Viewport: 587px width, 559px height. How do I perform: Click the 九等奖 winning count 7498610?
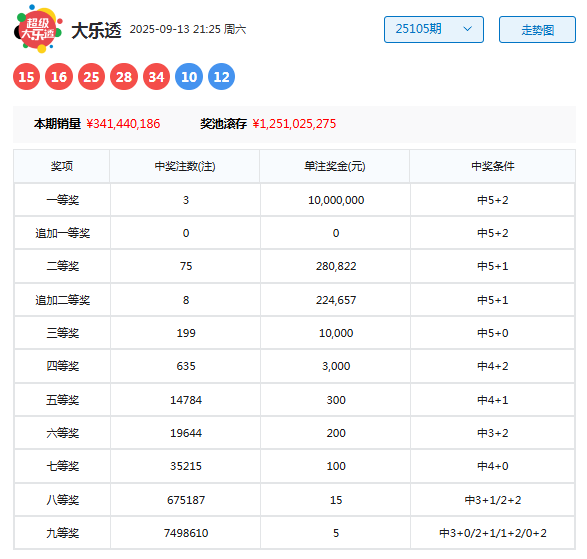point(186,533)
